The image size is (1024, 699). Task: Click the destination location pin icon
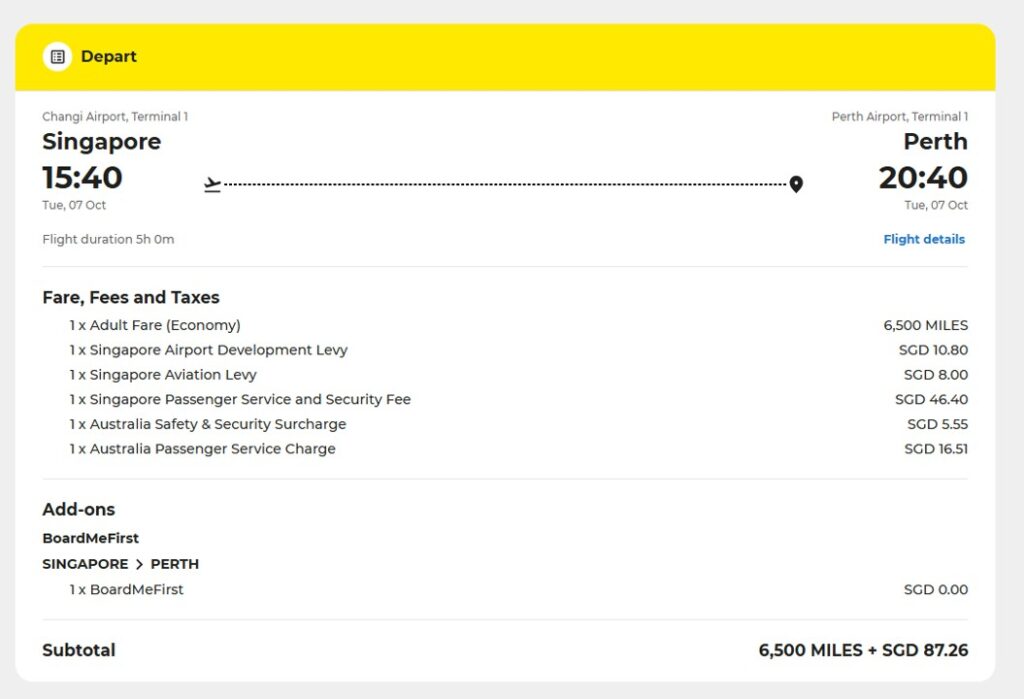click(x=796, y=184)
